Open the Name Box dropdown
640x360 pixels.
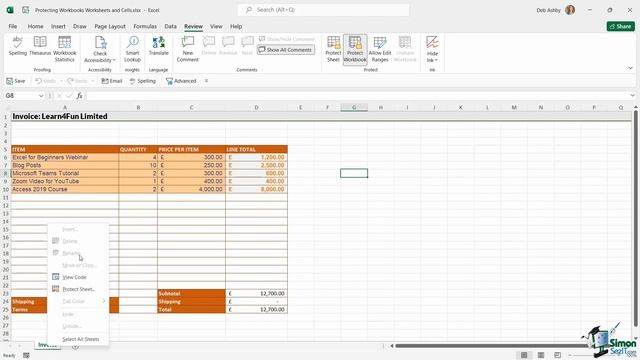[41, 96]
